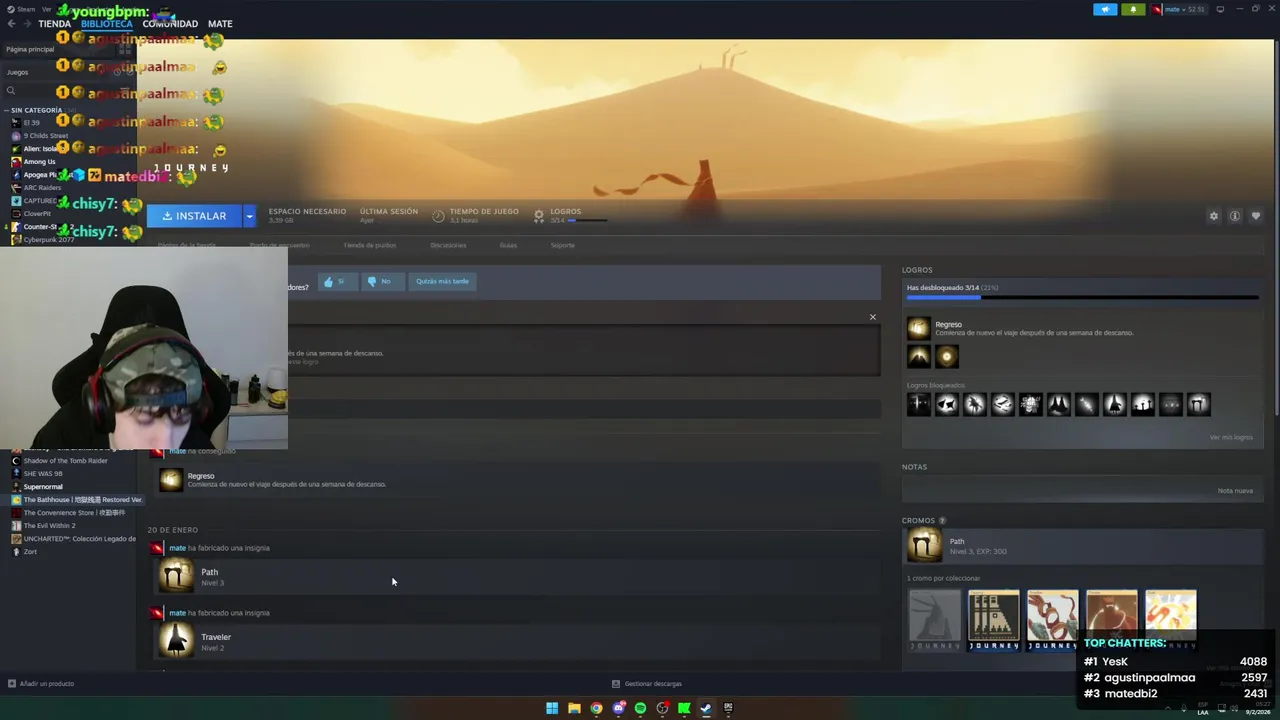Install Journey with the INSTALAR button

[x=195, y=216]
